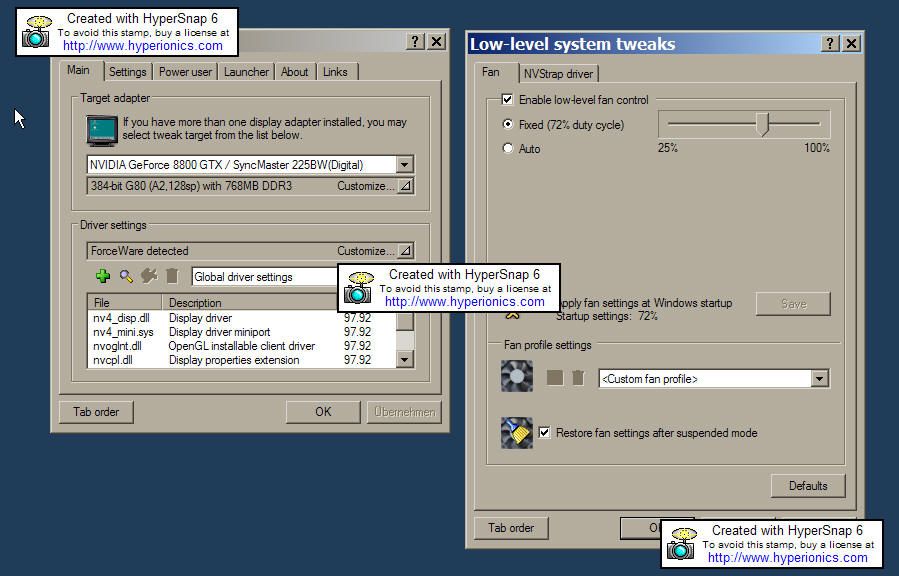
Task: Click the Display properties extension description
Action: click(x=234, y=360)
